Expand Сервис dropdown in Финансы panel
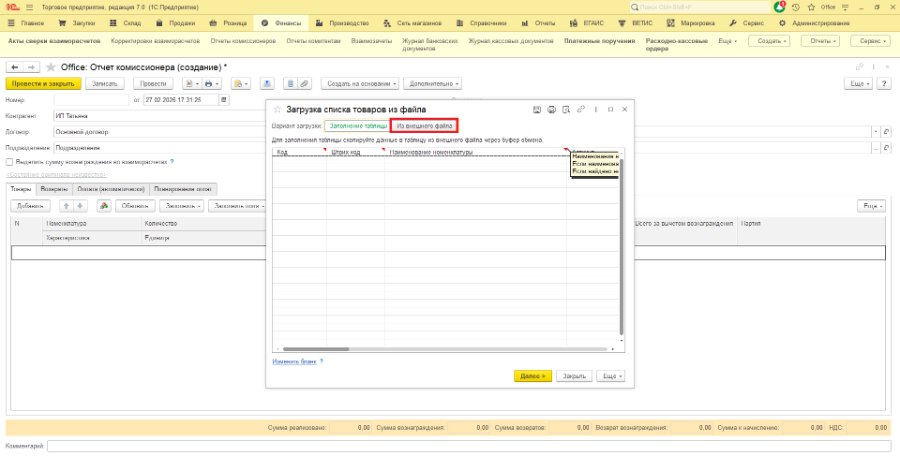This screenshot has width=900, height=456. (x=871, y=41)
